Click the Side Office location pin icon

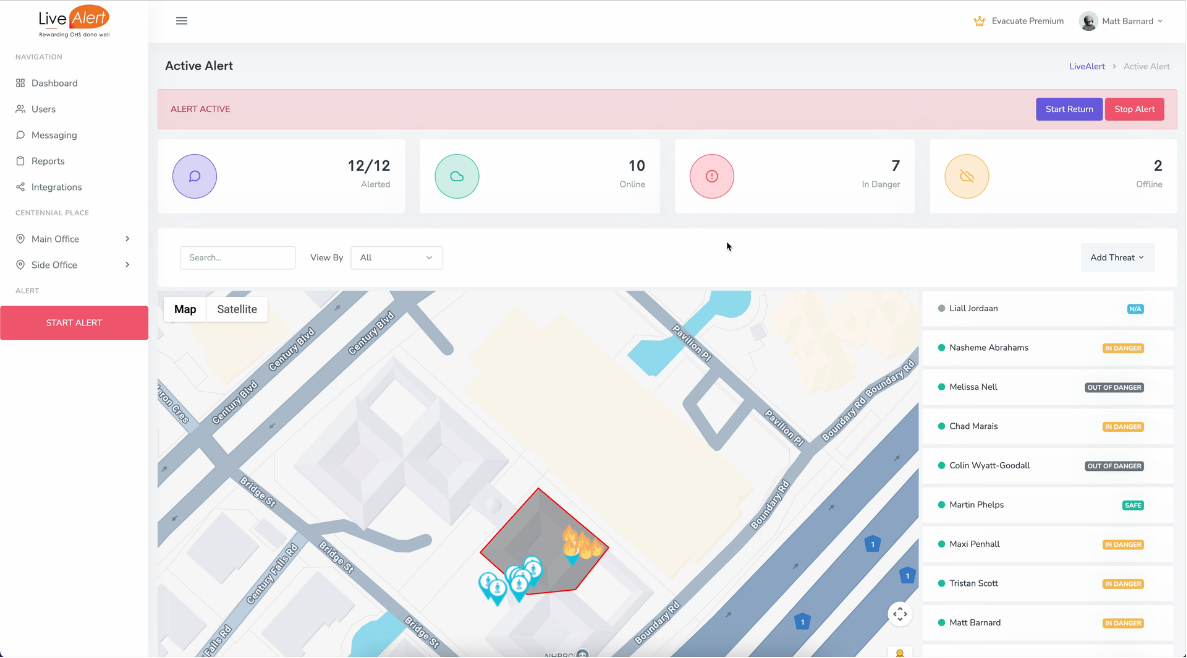(20, 265)
